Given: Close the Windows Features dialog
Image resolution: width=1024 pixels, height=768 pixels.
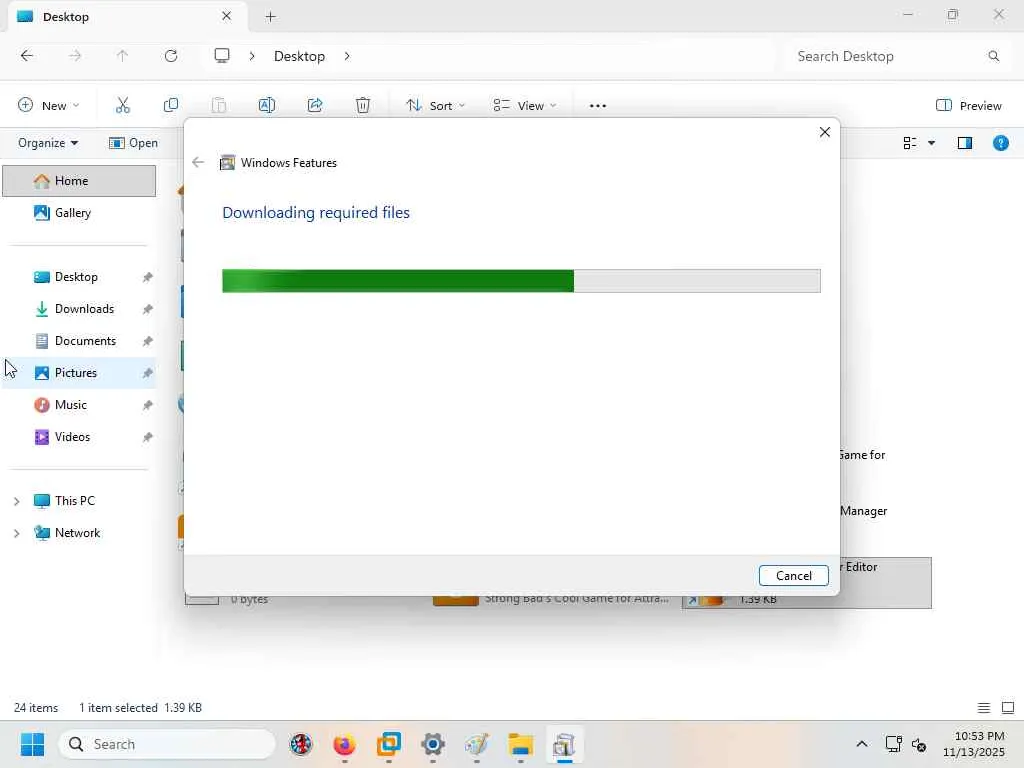Looking at the screenshot, I should pos(825,132).
